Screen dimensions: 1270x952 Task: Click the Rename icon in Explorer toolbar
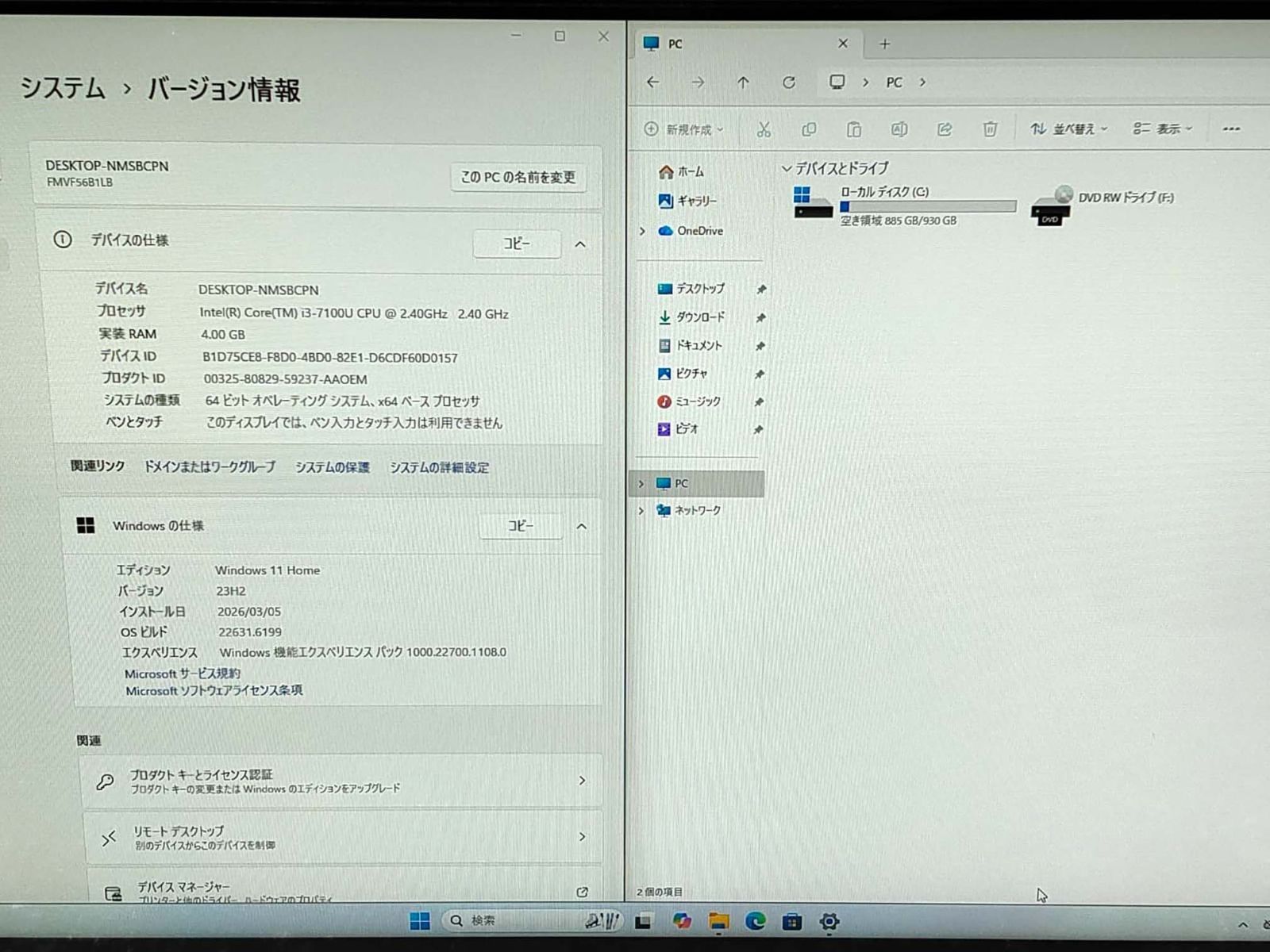click(x=899, y=129)
